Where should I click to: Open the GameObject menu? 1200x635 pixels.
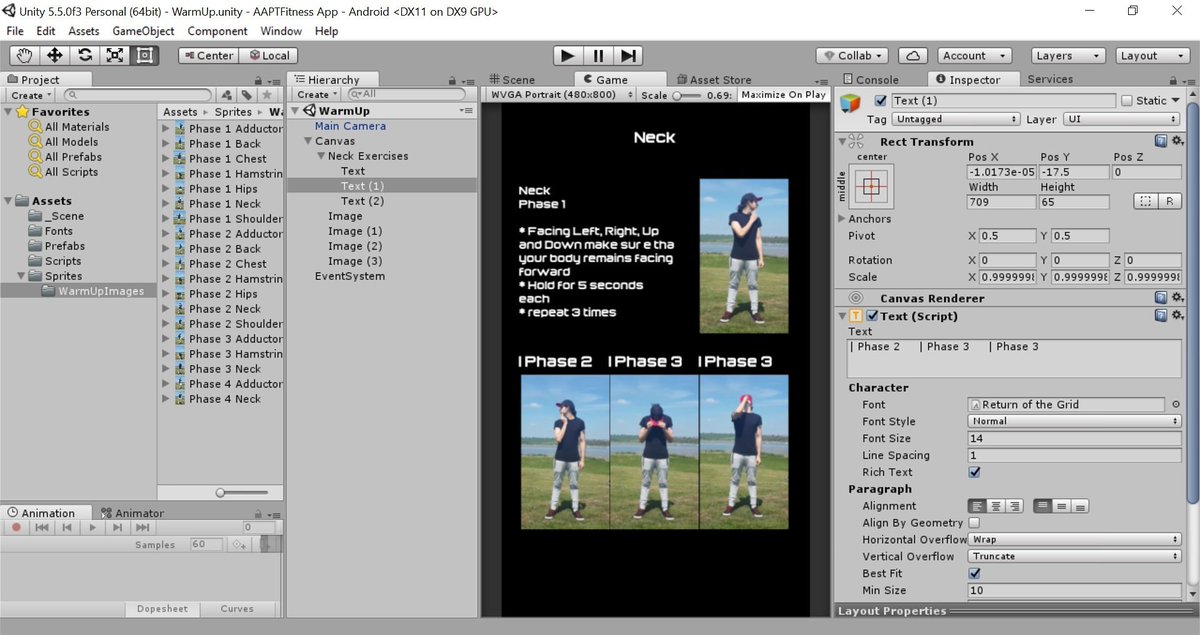coord(143,31)
